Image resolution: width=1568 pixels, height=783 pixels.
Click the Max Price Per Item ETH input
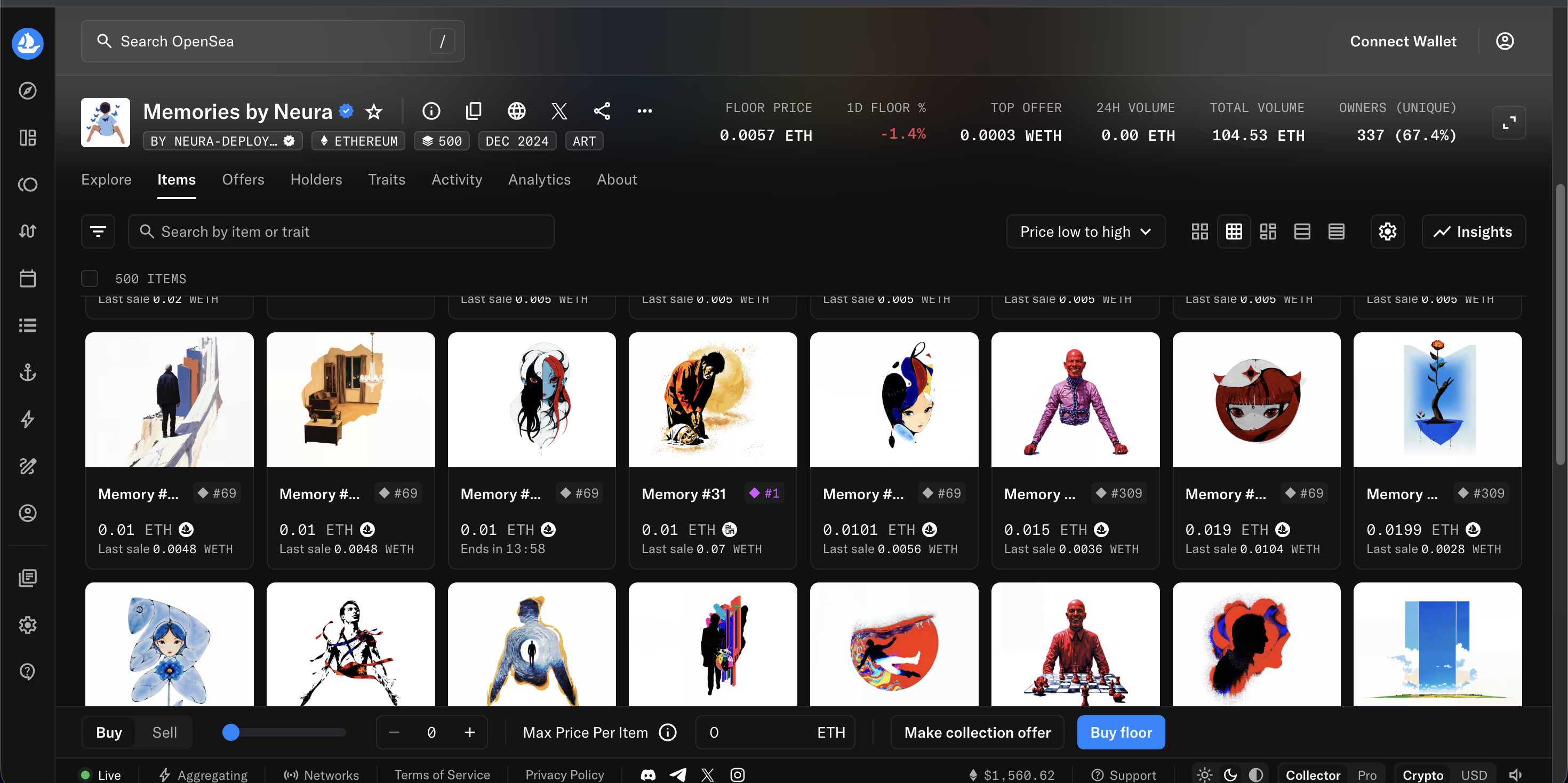point(775,732)
